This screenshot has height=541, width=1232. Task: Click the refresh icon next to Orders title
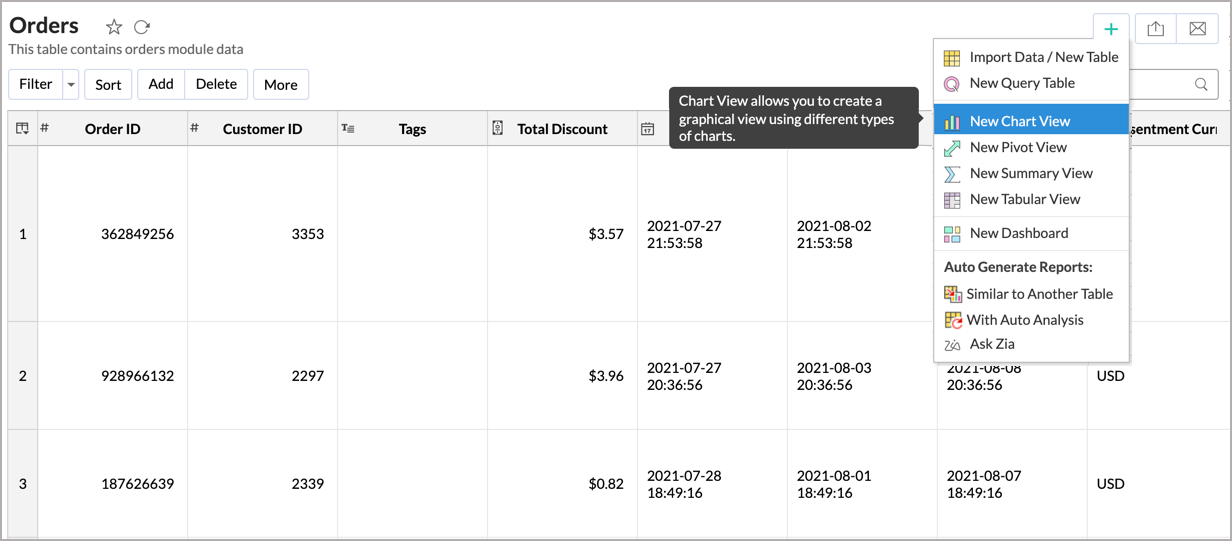(x=142, y=28)
